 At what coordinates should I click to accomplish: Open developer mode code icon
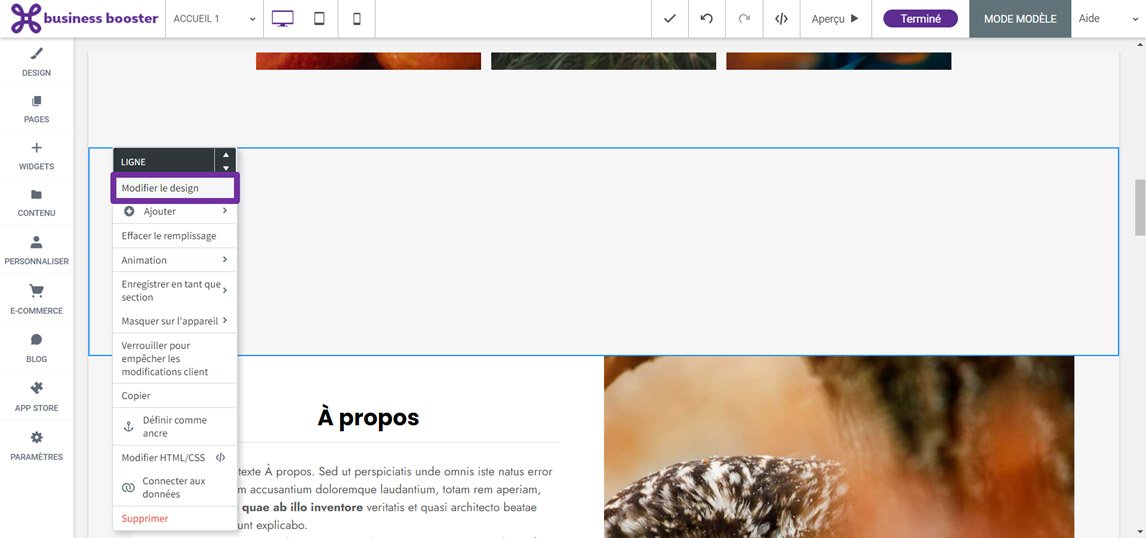pos(781,19)
